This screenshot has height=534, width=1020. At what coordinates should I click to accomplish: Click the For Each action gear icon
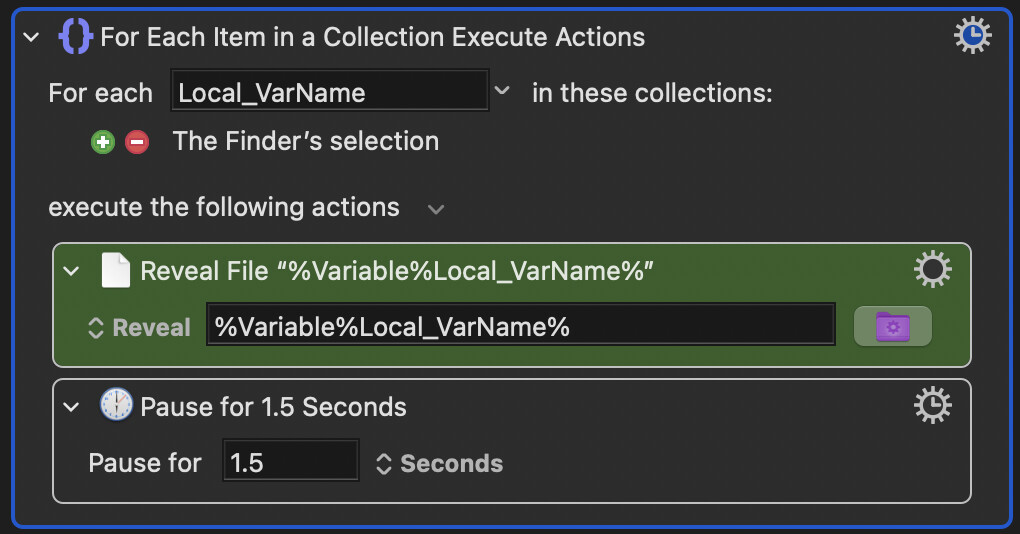(973, 35)
